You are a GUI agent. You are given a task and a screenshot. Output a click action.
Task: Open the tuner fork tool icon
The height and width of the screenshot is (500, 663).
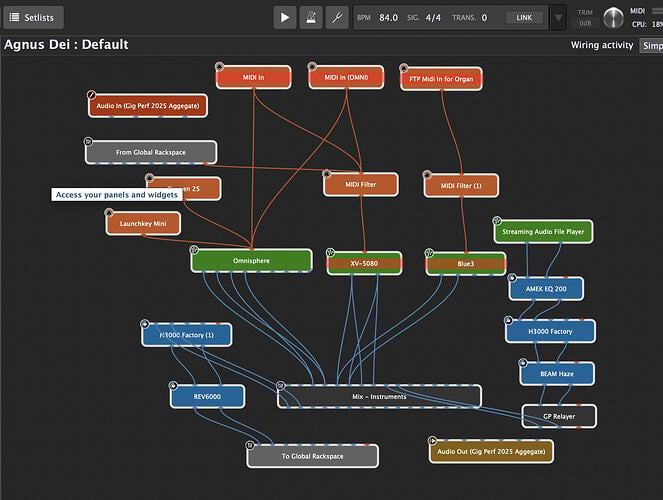tap(337, 17)
